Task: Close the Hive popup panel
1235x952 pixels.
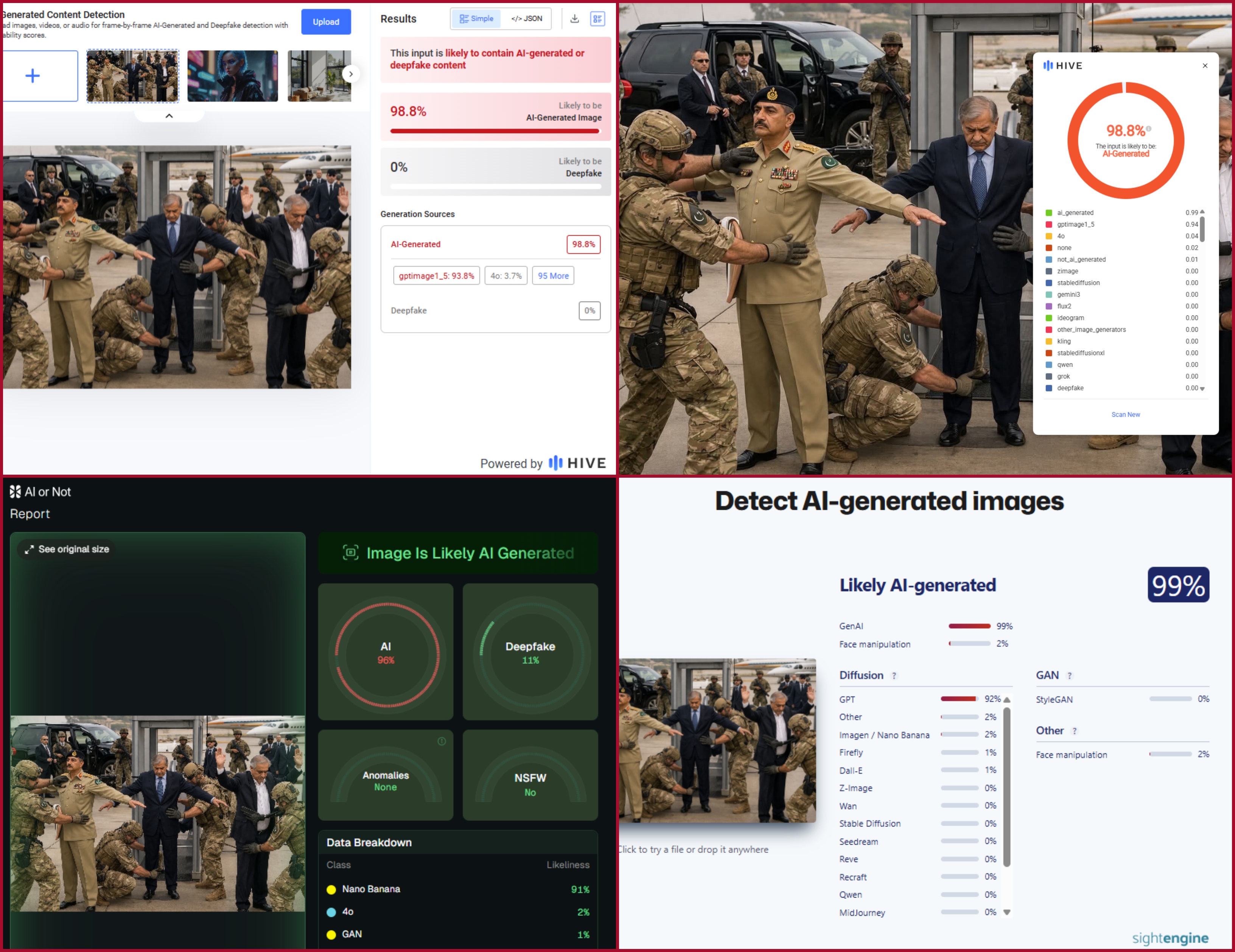Action: (1205, 65)
